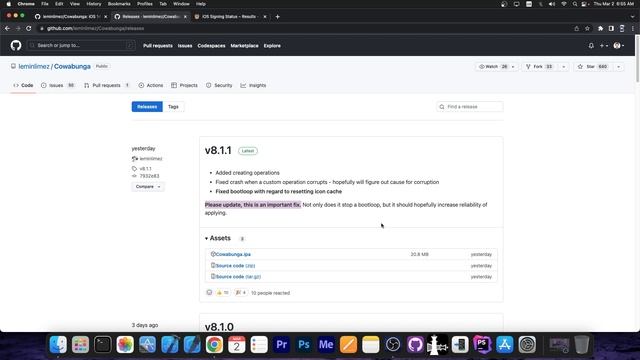Fork the Cowabunga repository
640x360 pixels.
[x=540, y=67]
